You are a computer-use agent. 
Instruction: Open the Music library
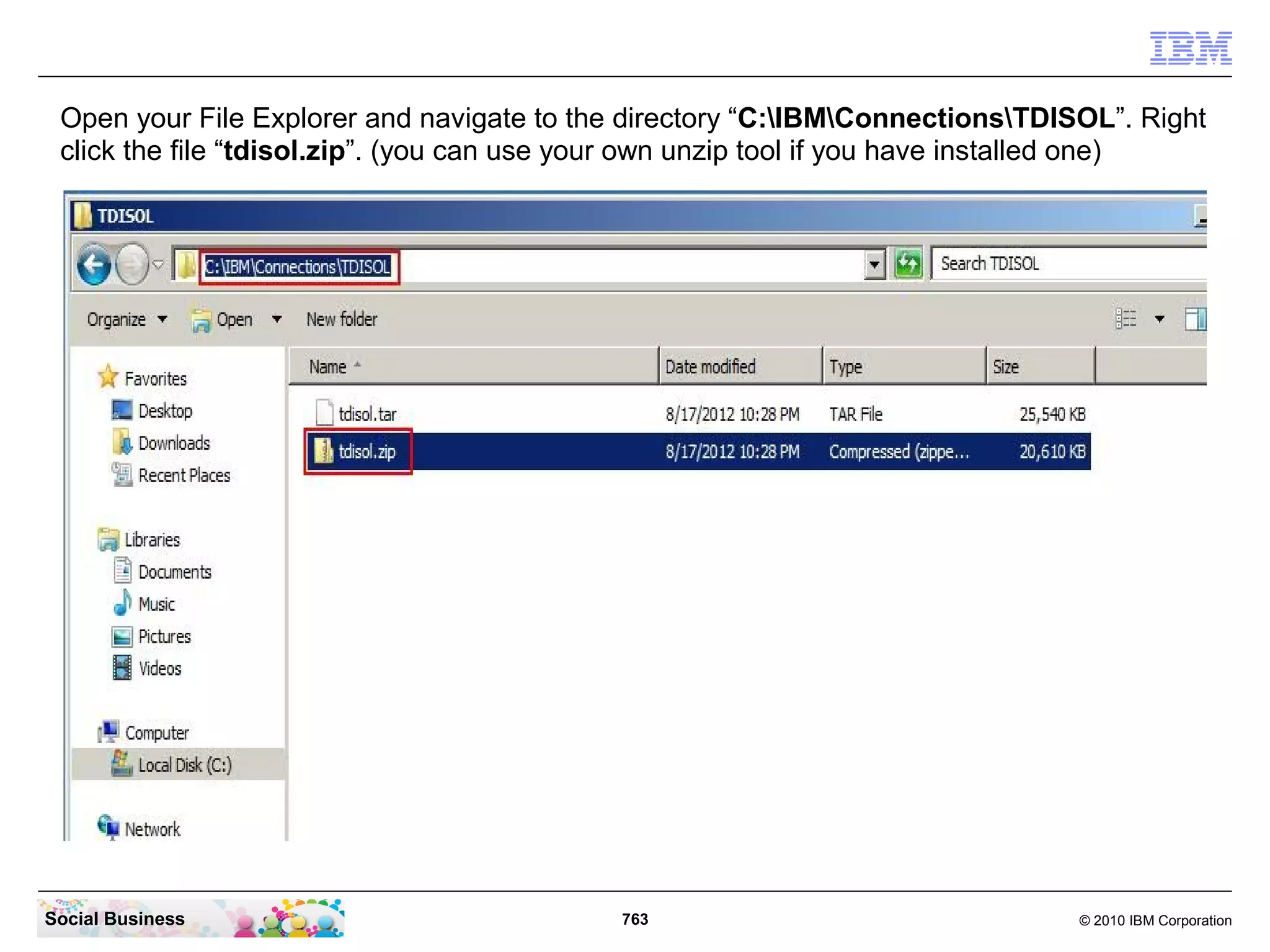(x=156, y=604)
